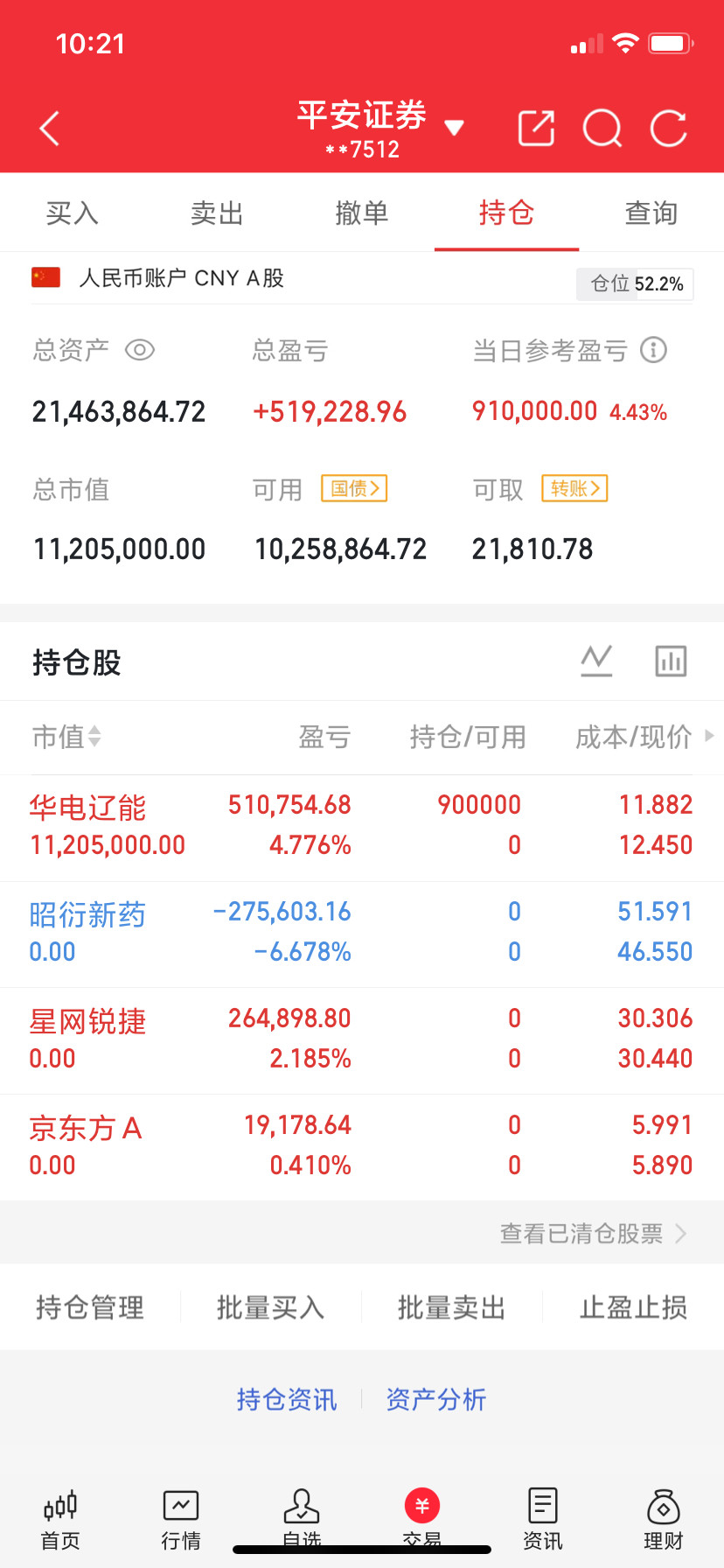This screenshot has height=1568, width=724.
Task: Tap total assets value 21,463,864.72
Action: click(x=119, y=411)
